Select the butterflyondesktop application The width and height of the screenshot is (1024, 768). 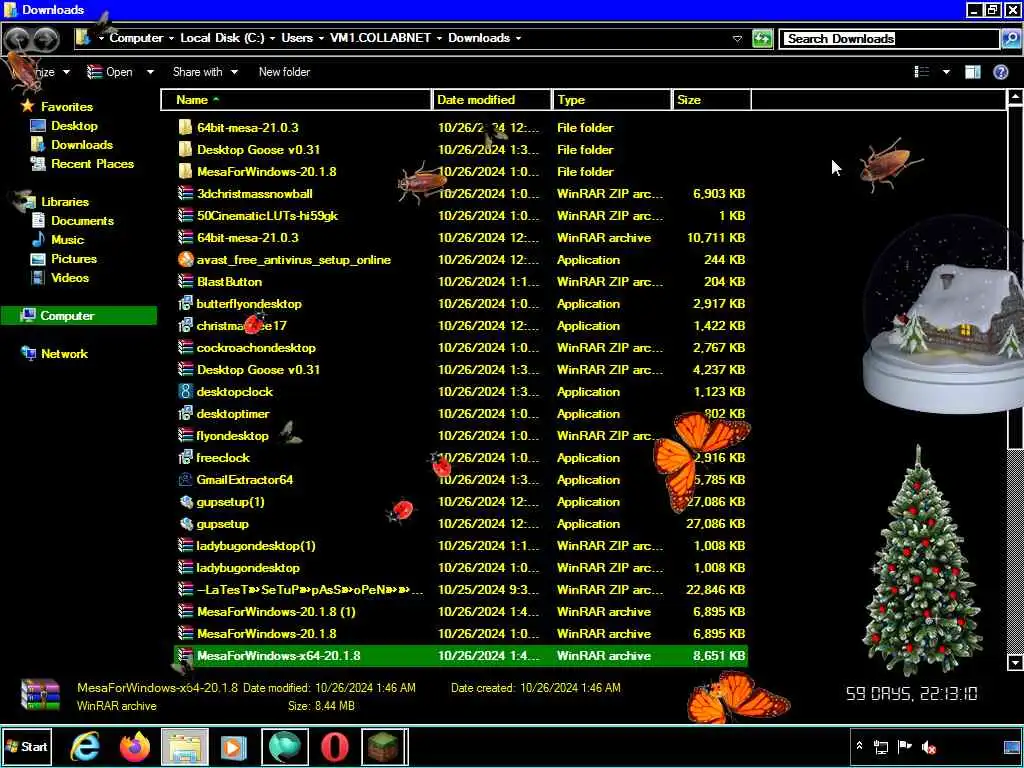(x=249, y=304)
